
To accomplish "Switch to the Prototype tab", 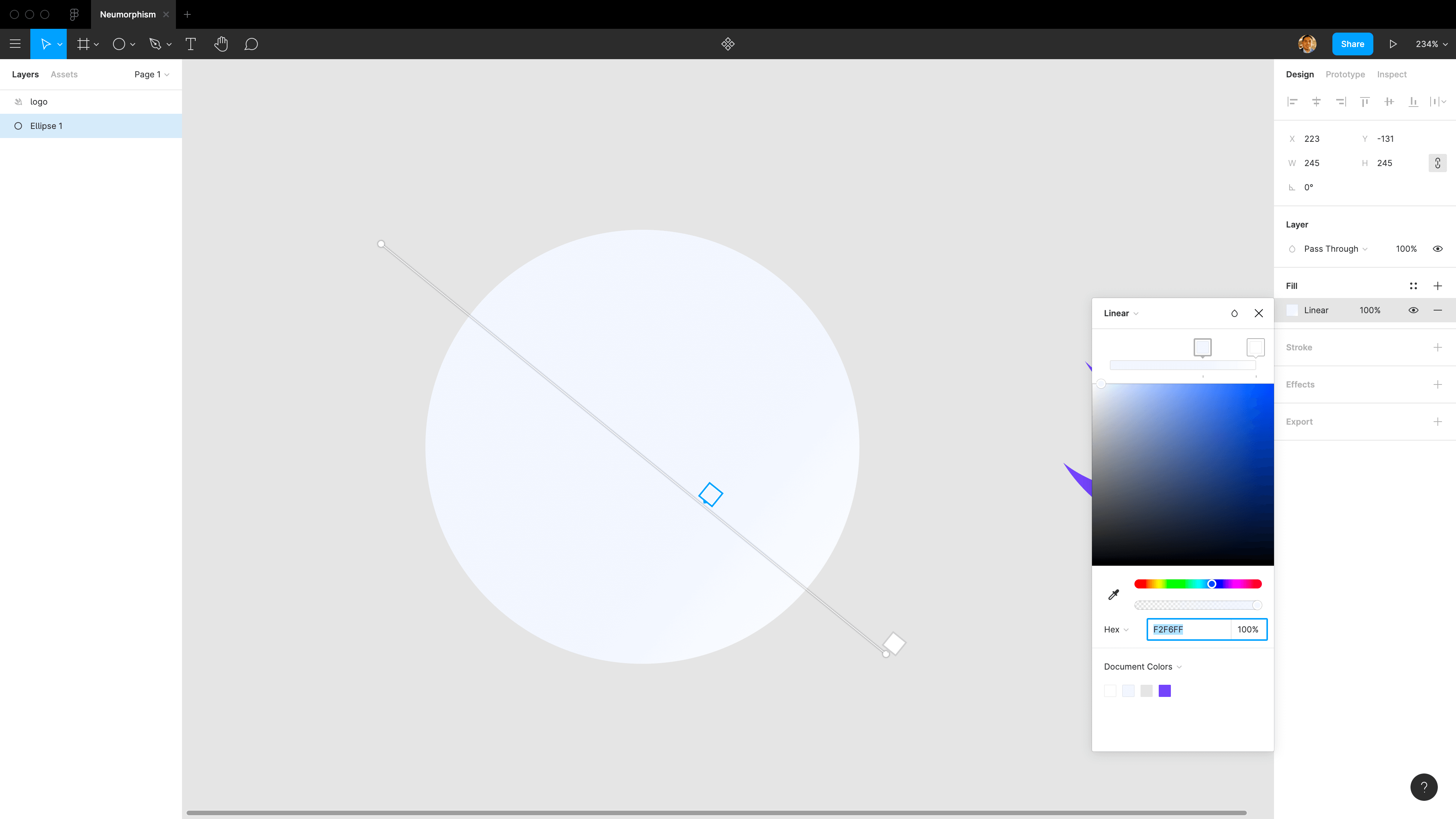I will coord(1345,75).
